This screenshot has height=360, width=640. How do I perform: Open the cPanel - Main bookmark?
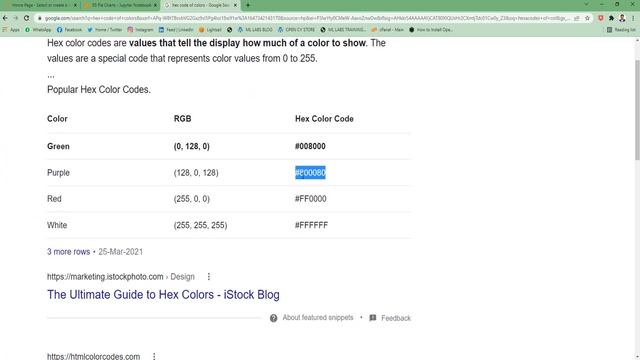click(387, 30)
